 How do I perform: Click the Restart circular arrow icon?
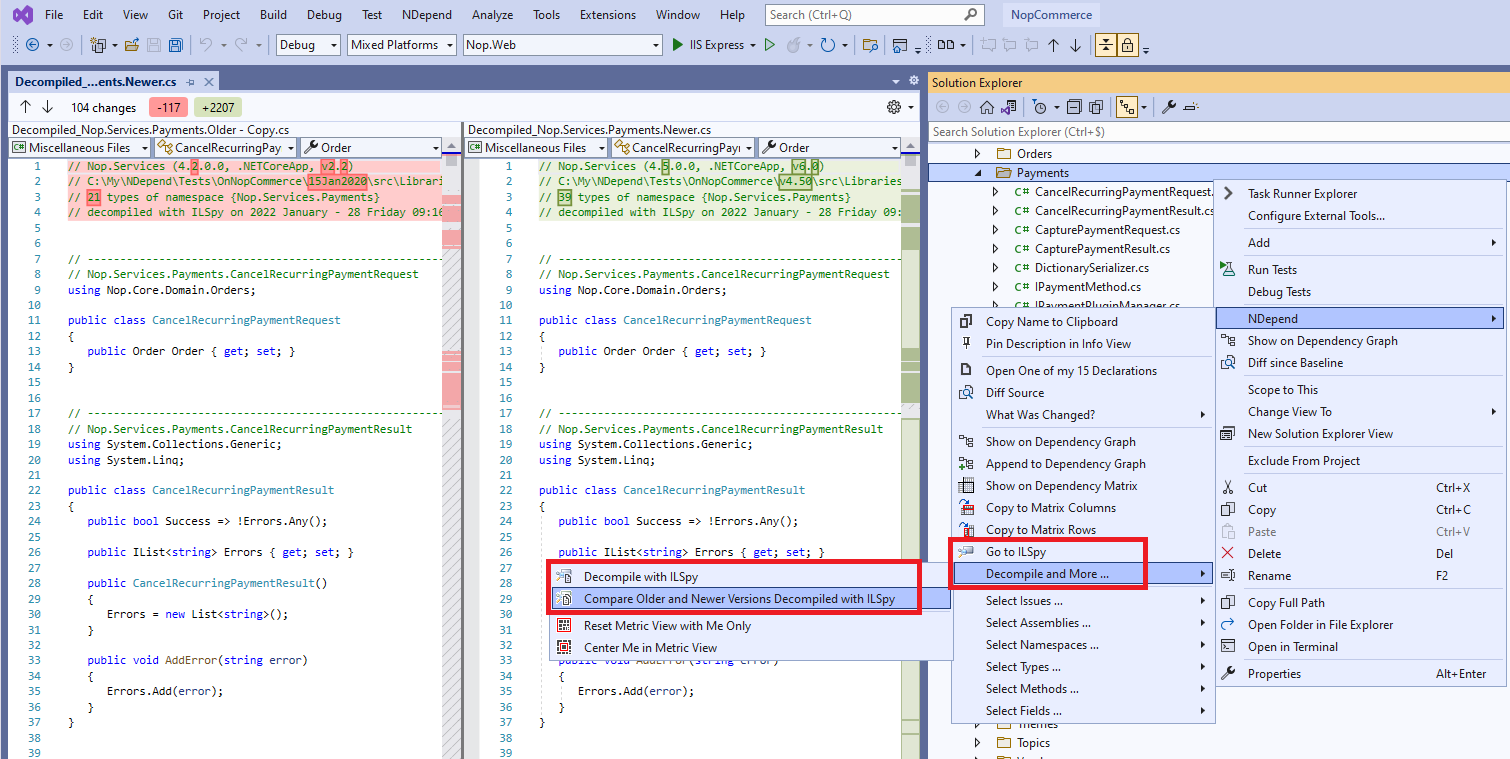(828, 45)
